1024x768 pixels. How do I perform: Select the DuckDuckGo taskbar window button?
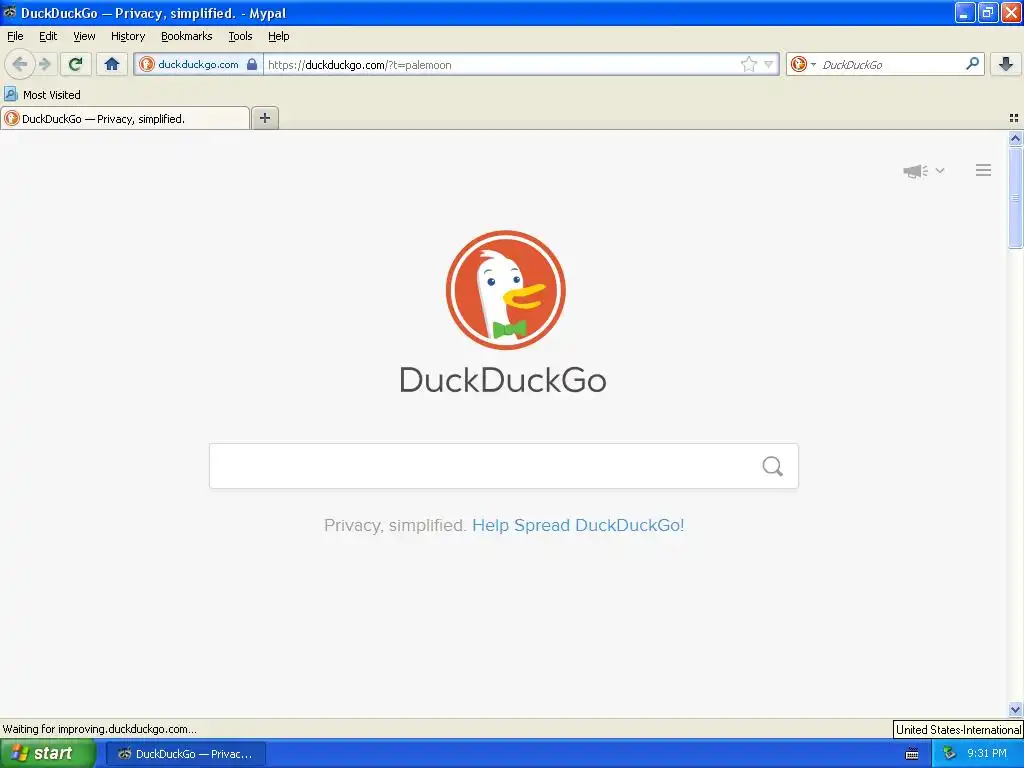tap(185, 754)
